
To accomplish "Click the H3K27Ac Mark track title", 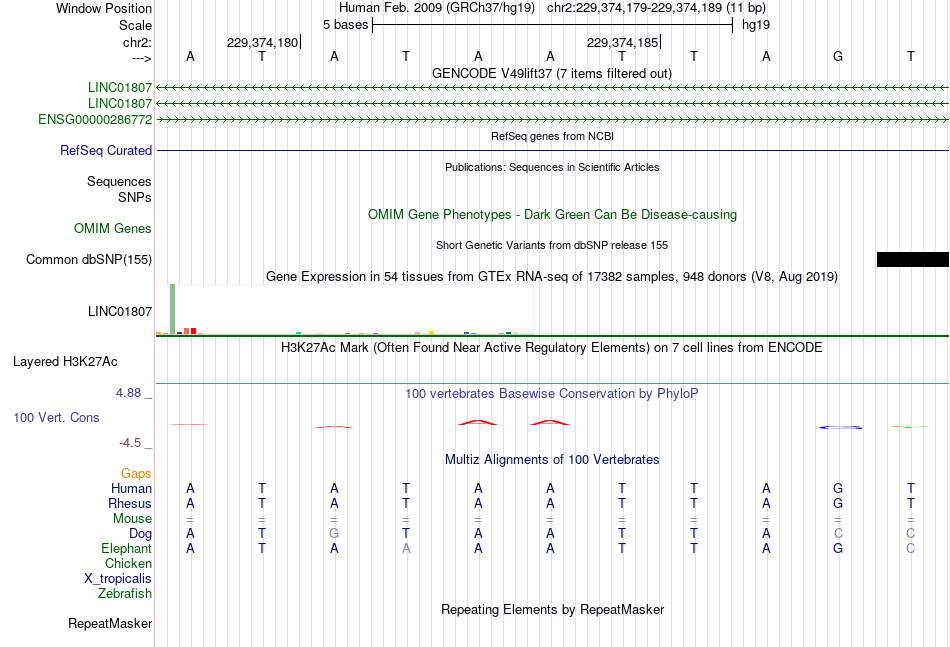I will tap(552, 348).
